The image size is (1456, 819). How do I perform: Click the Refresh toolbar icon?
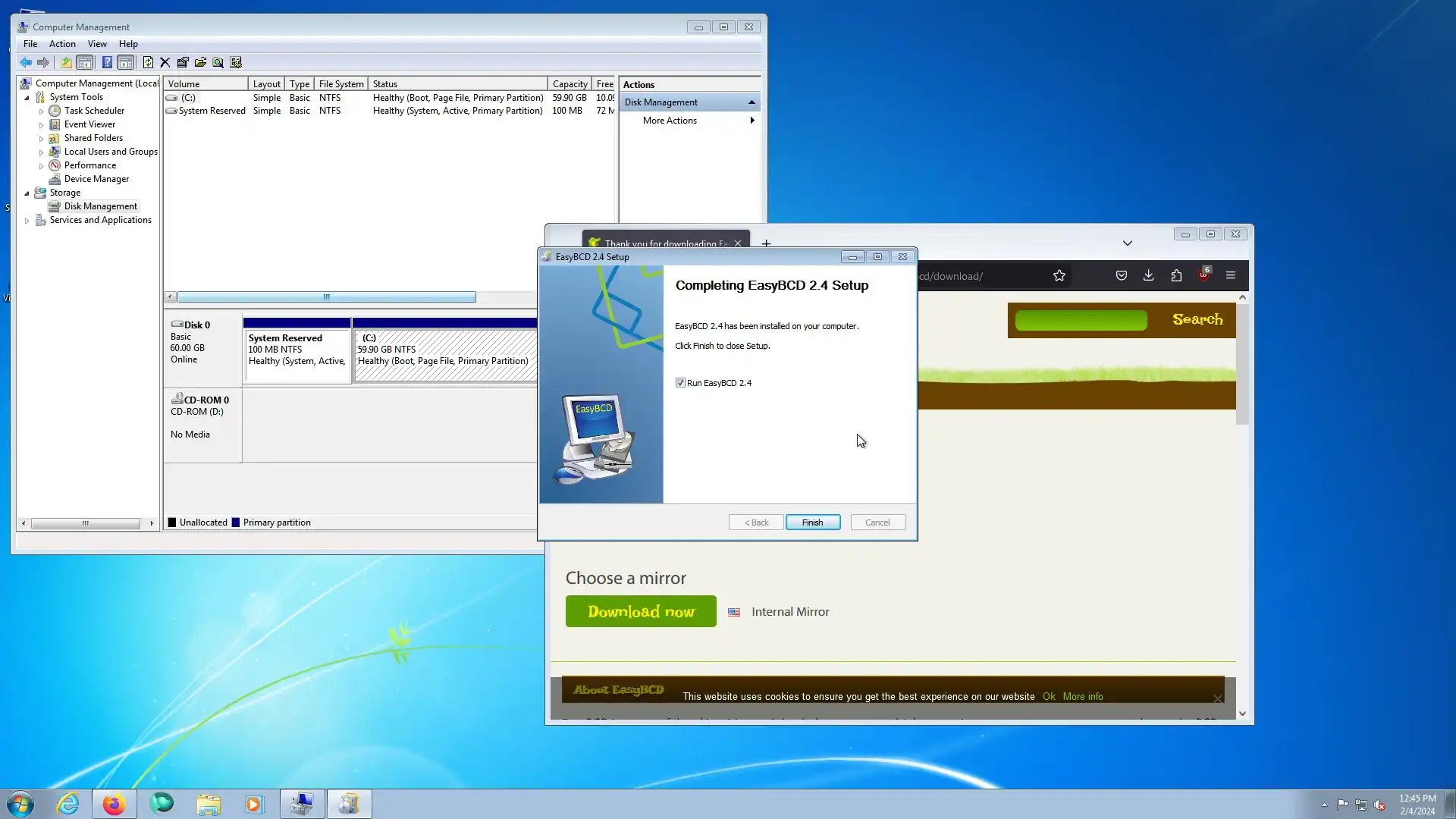click(x=148, y=63)
